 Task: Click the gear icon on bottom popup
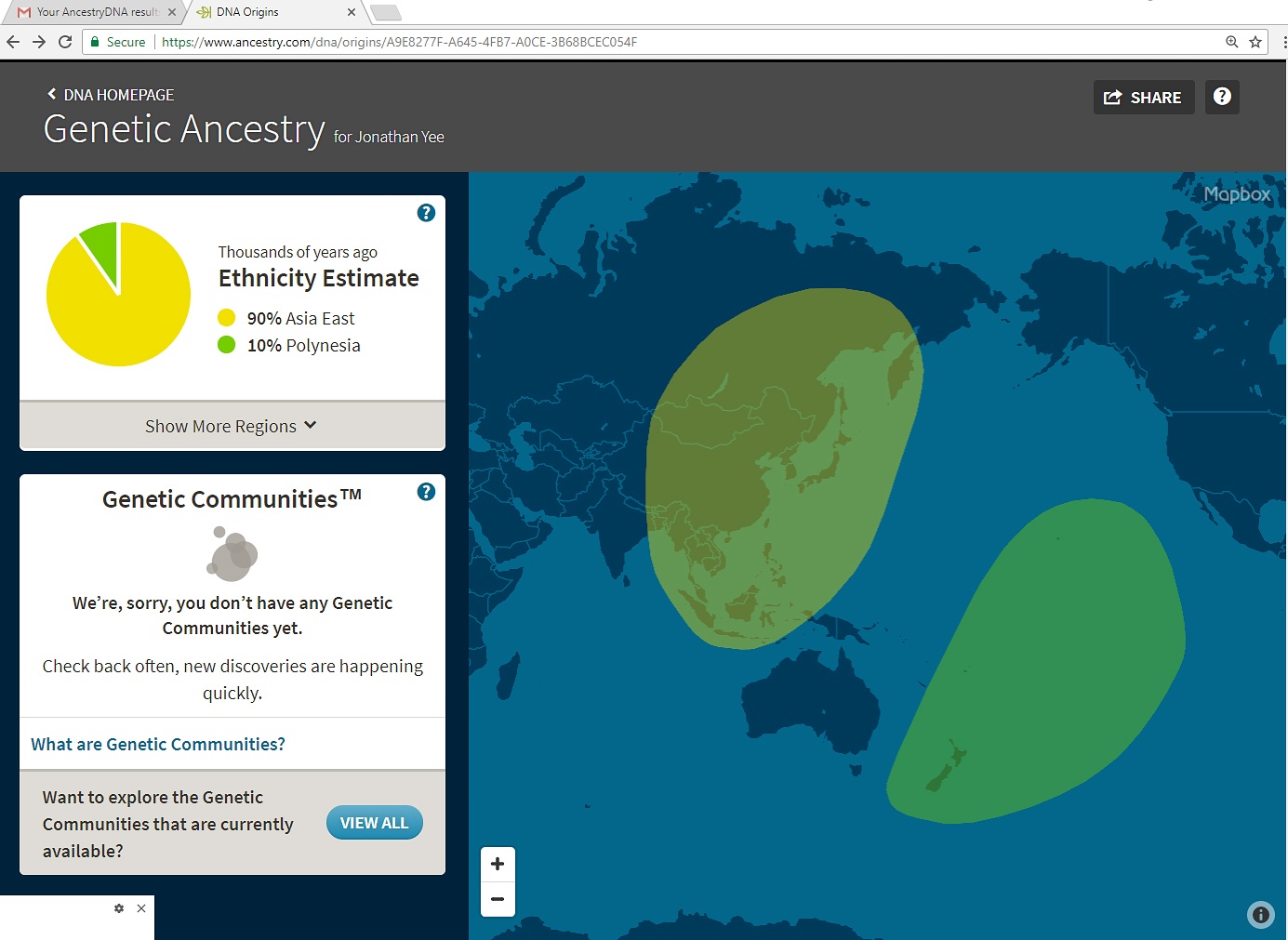(x=119, y=908)
